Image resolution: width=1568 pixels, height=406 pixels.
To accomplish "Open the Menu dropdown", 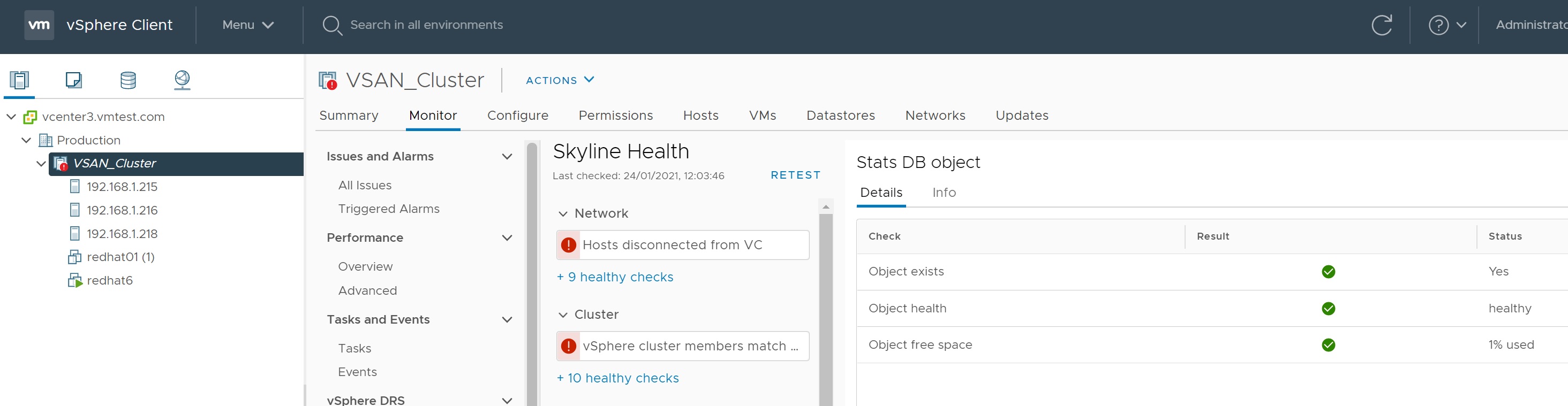I will (248, 25).
